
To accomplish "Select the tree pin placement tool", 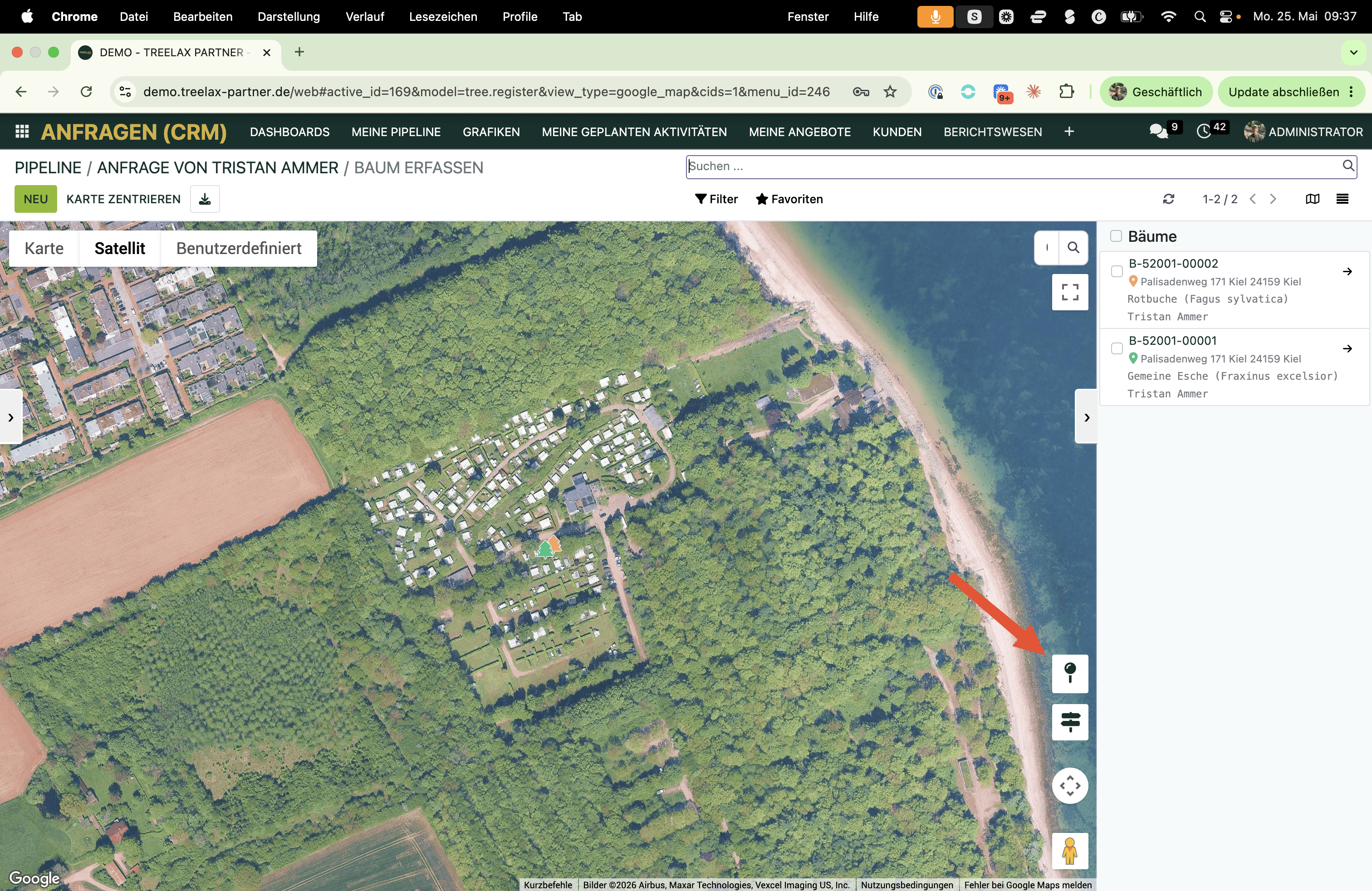I will [x=1070, y=673].
